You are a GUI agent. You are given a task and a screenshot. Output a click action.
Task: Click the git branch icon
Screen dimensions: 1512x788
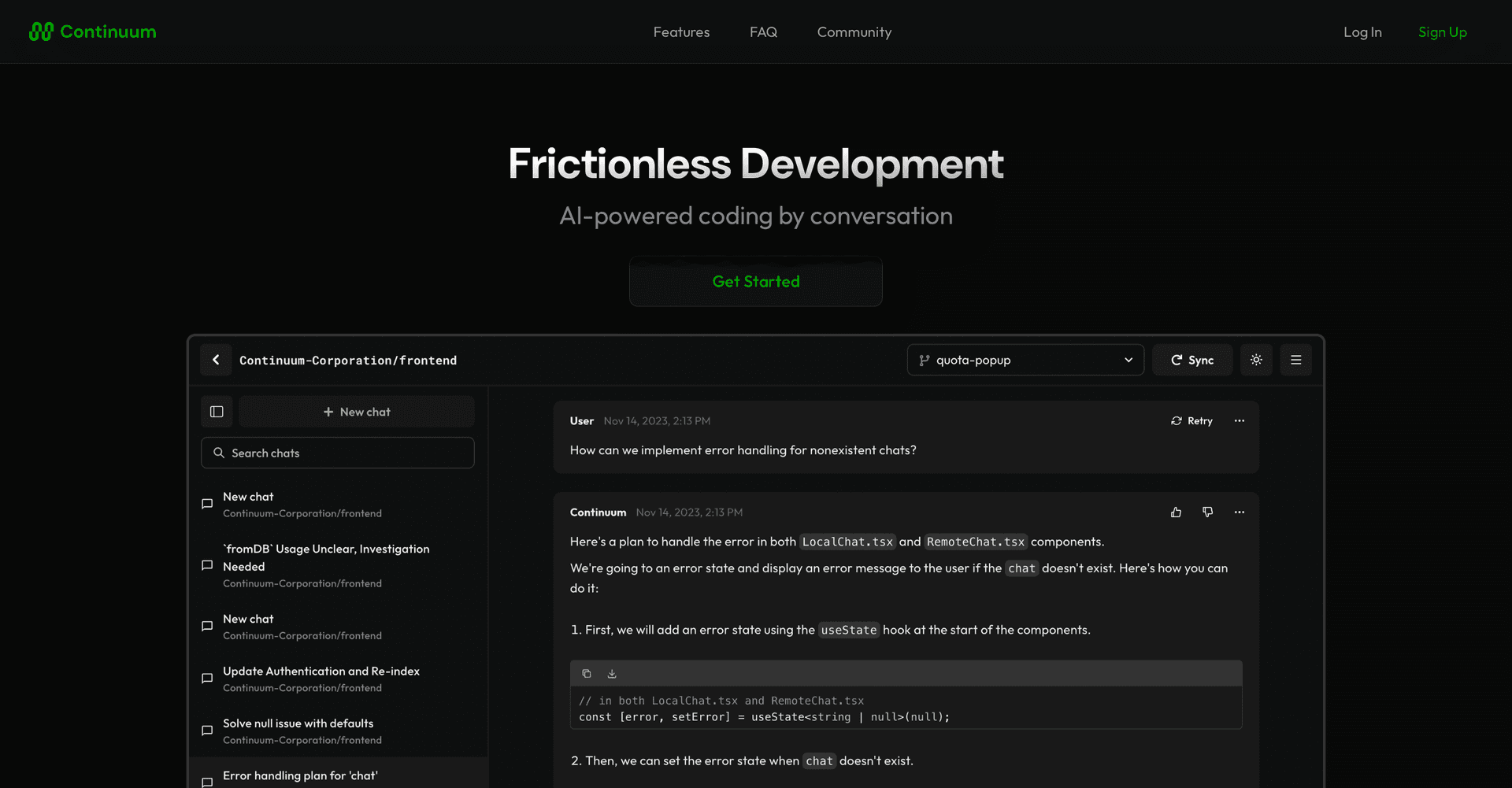pos(925,360)
